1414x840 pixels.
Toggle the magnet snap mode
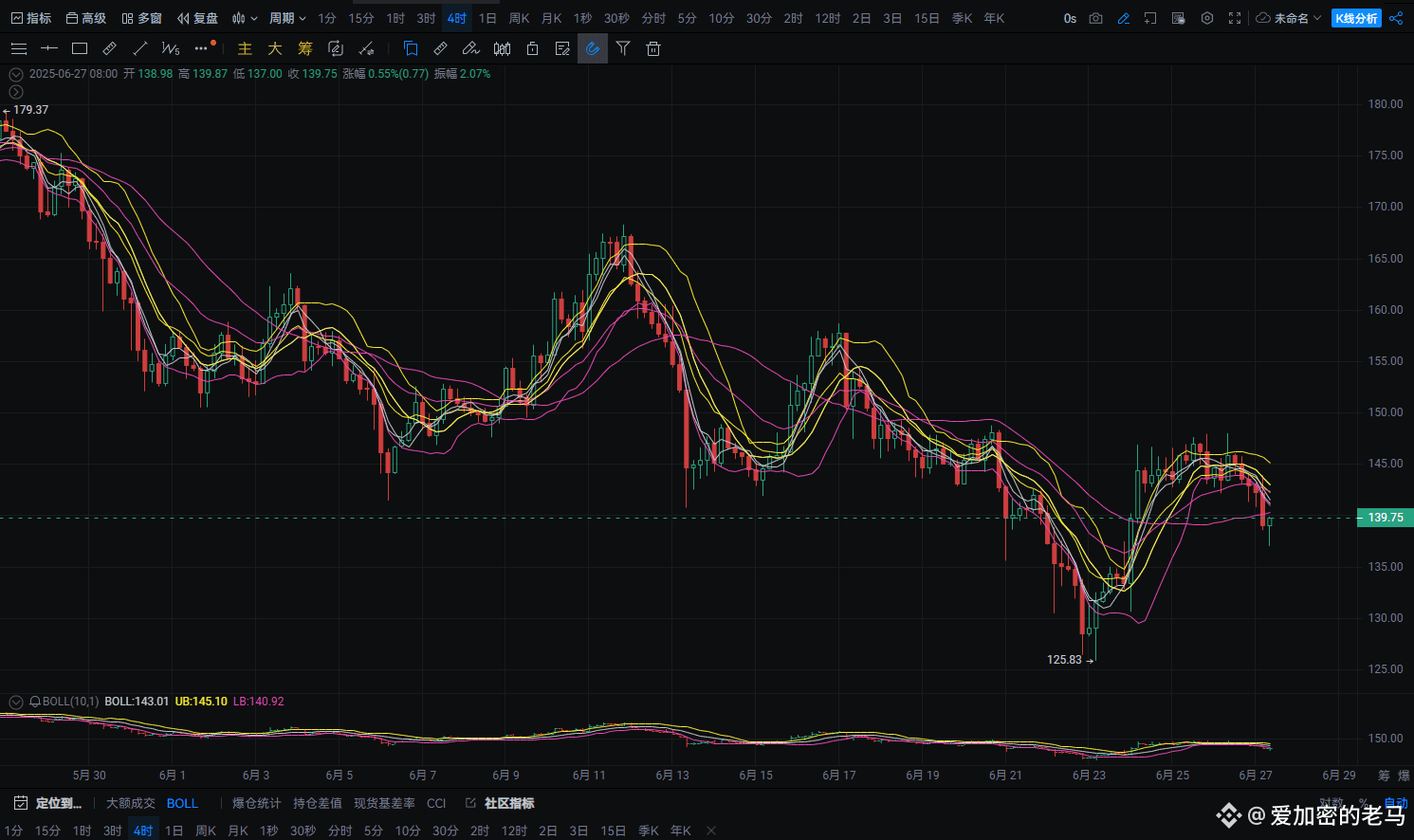(x=593, y=48)
